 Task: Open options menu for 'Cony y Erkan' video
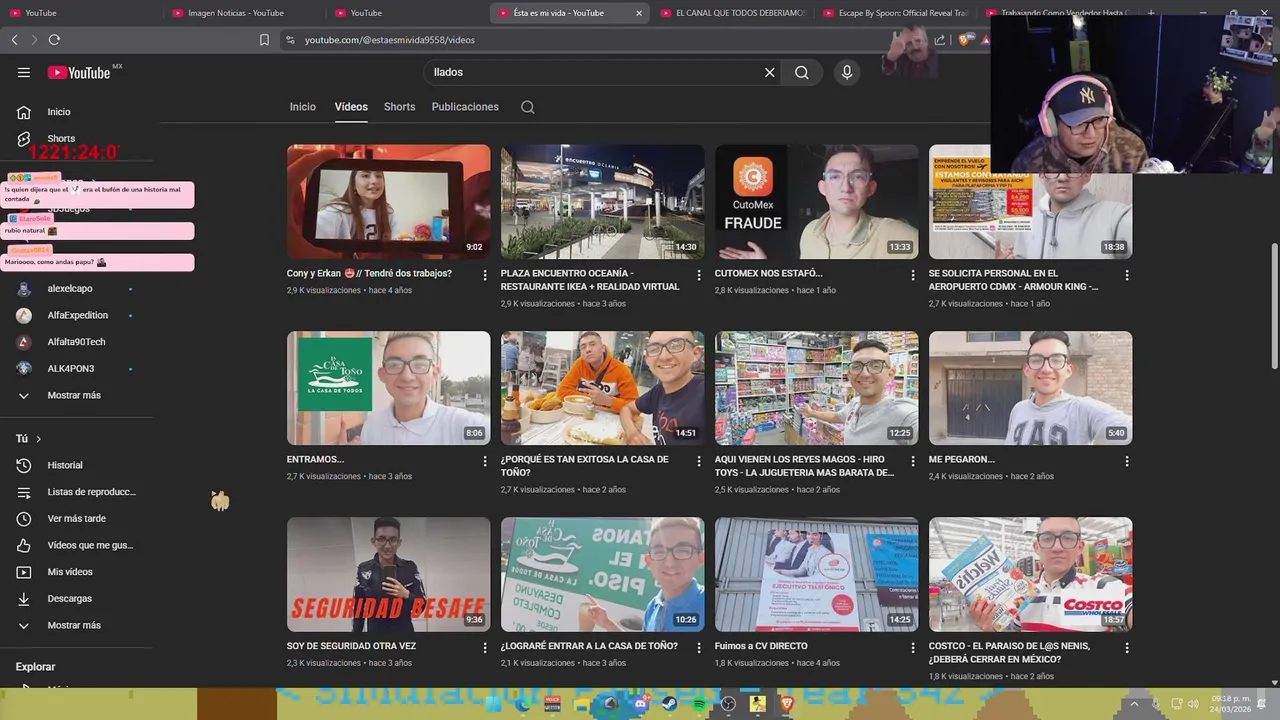pyautogui.click(x=485, y=275)
